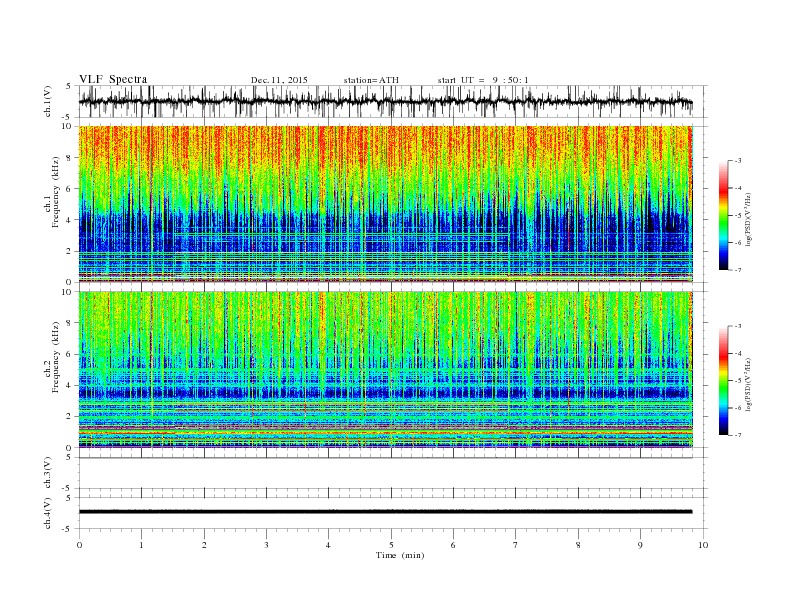Click the time axis tick label "4"

click(328, 545)
